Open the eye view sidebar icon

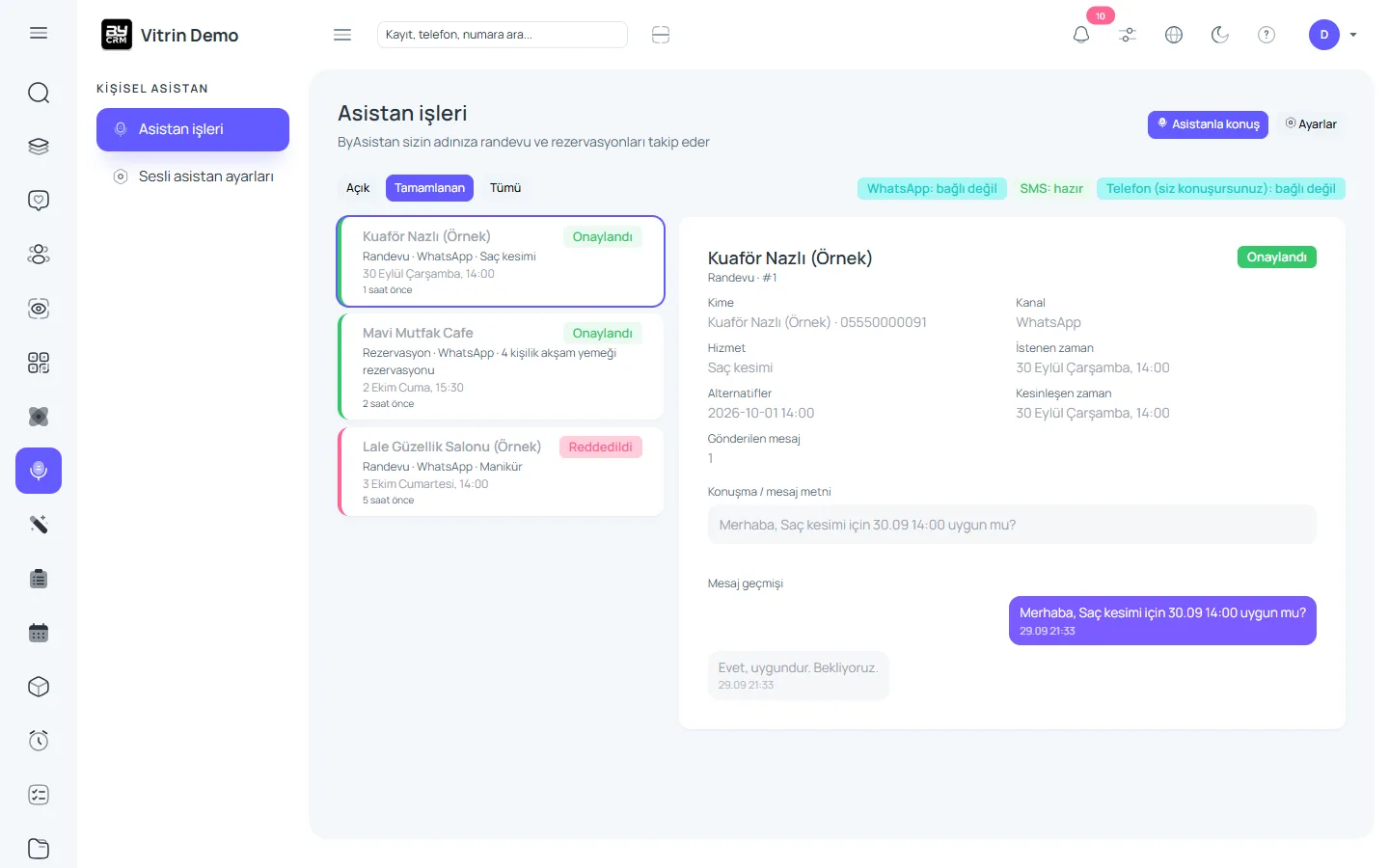(x=39, y=309)
